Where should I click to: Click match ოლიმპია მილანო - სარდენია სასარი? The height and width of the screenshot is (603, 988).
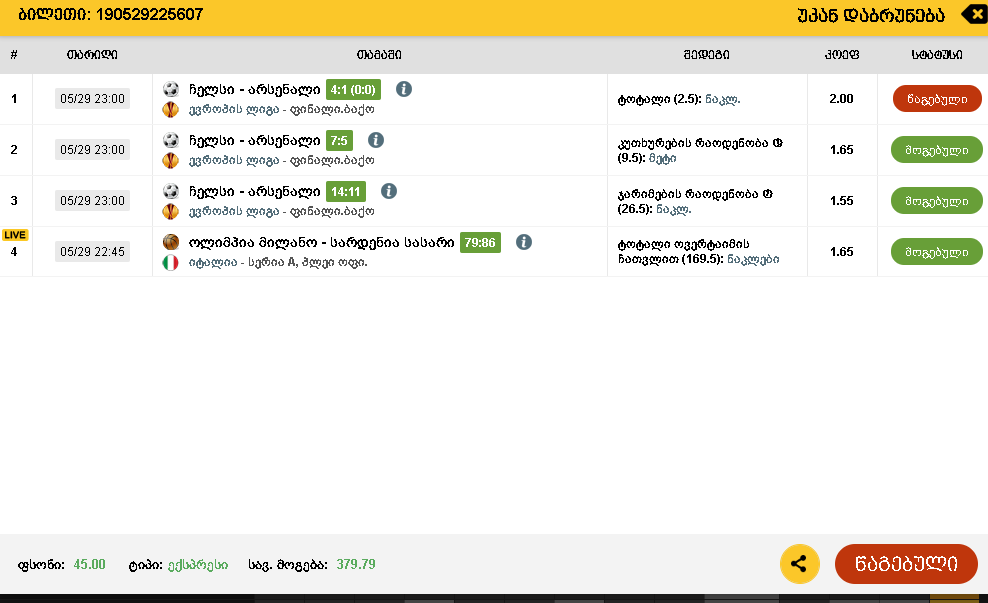click(321, 243)
